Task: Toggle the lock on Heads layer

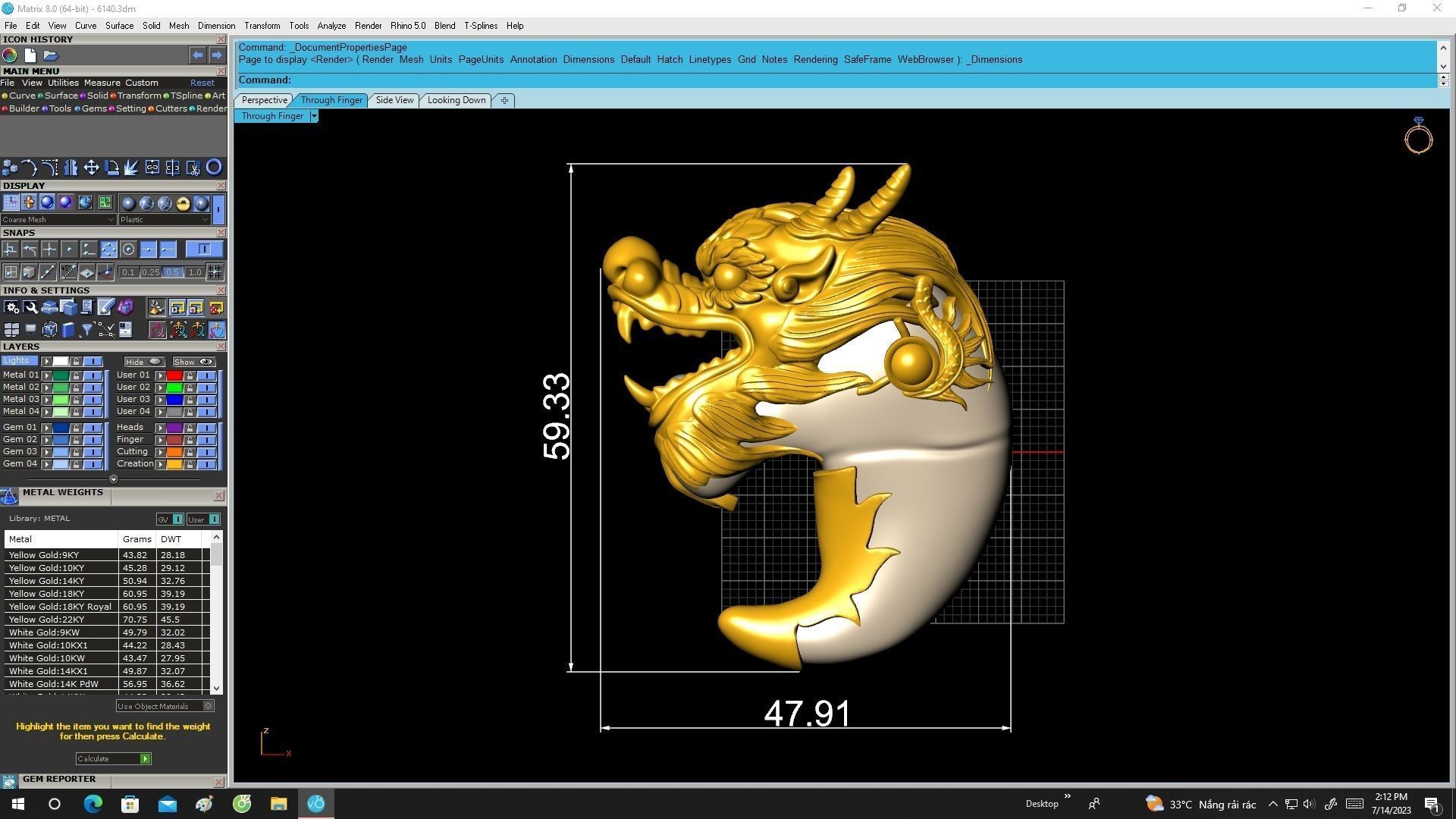Action: tap(190, 428)
